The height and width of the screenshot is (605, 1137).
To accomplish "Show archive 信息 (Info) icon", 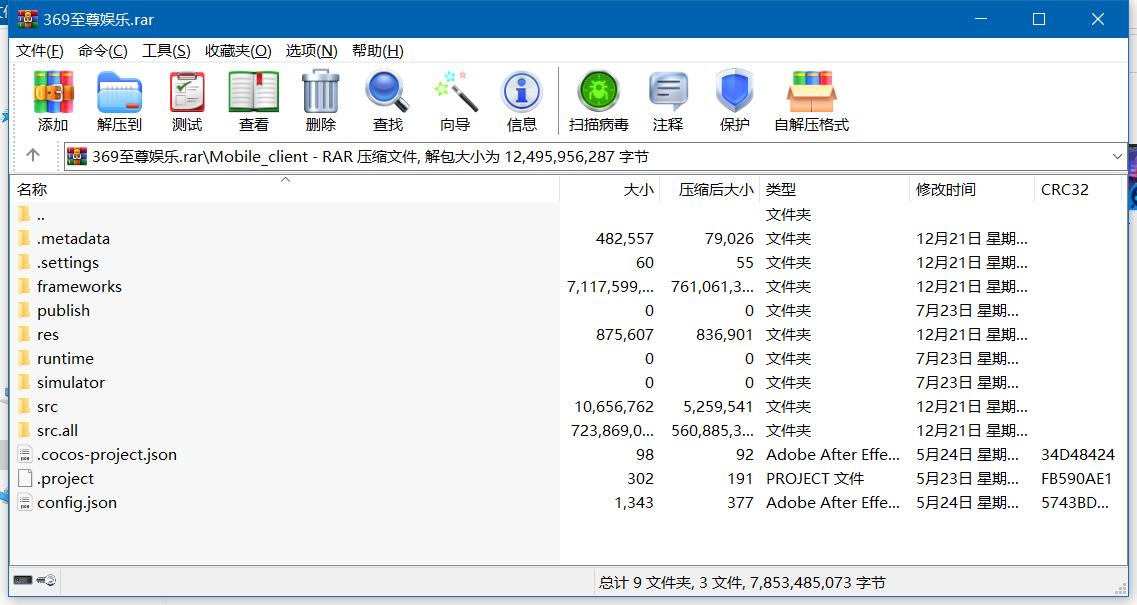I will click(x=521, y=101).
